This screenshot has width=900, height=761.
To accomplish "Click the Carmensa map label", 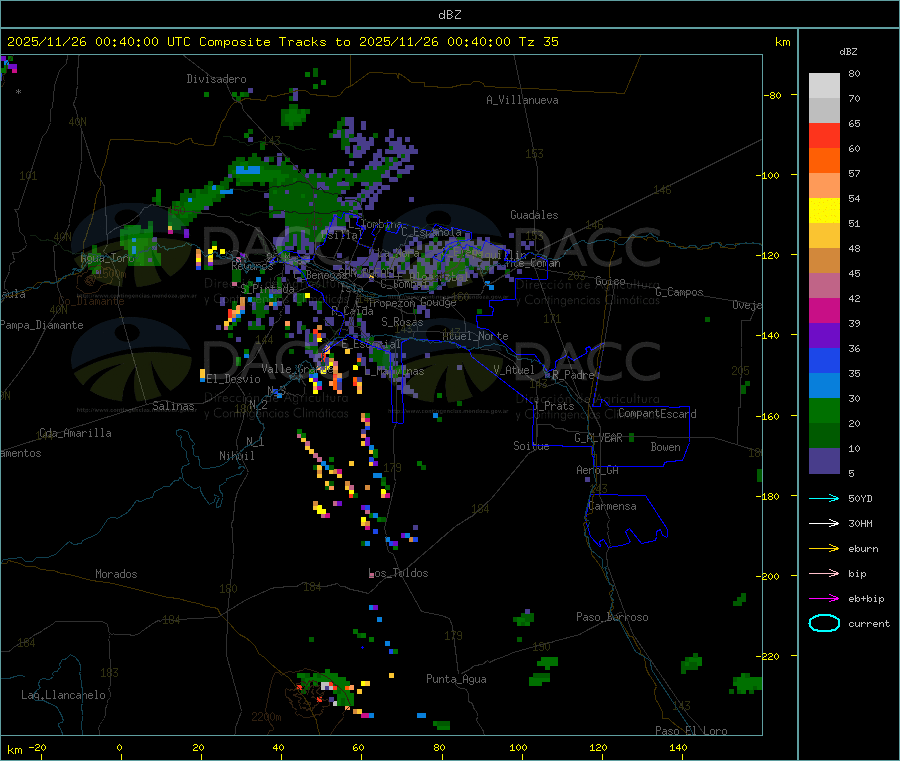I will pyautogui.click(x=612, y=506).
